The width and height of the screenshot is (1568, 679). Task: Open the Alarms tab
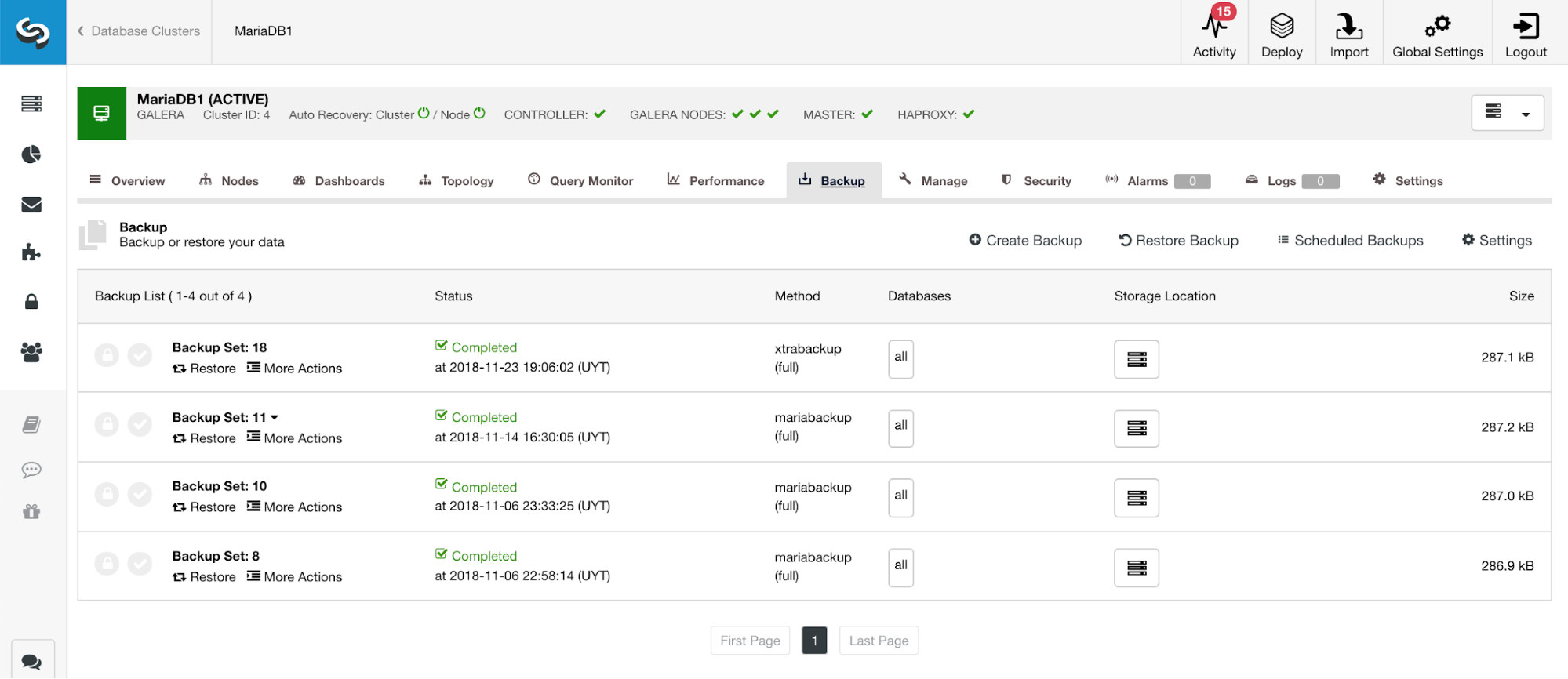pyautogui.click(x=1158, y=180)
